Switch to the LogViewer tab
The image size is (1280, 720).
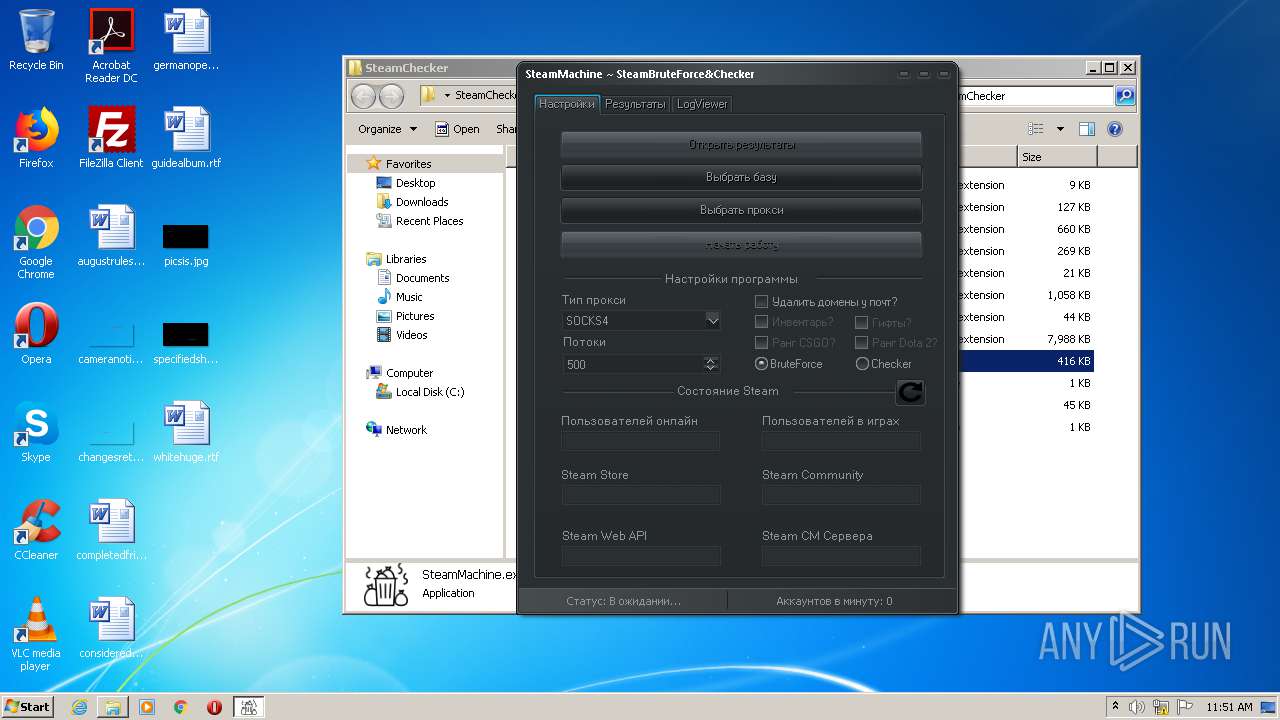pyautogui.click(x=702, y=104)
